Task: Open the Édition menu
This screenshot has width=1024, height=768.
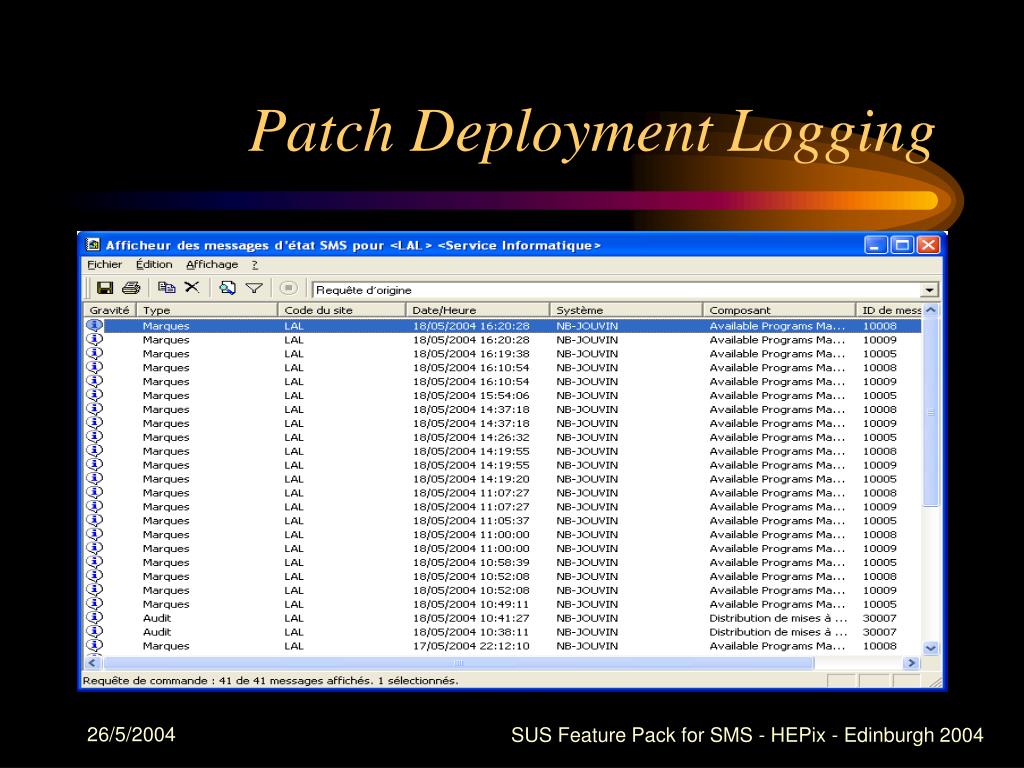Action: click(154, 264)
